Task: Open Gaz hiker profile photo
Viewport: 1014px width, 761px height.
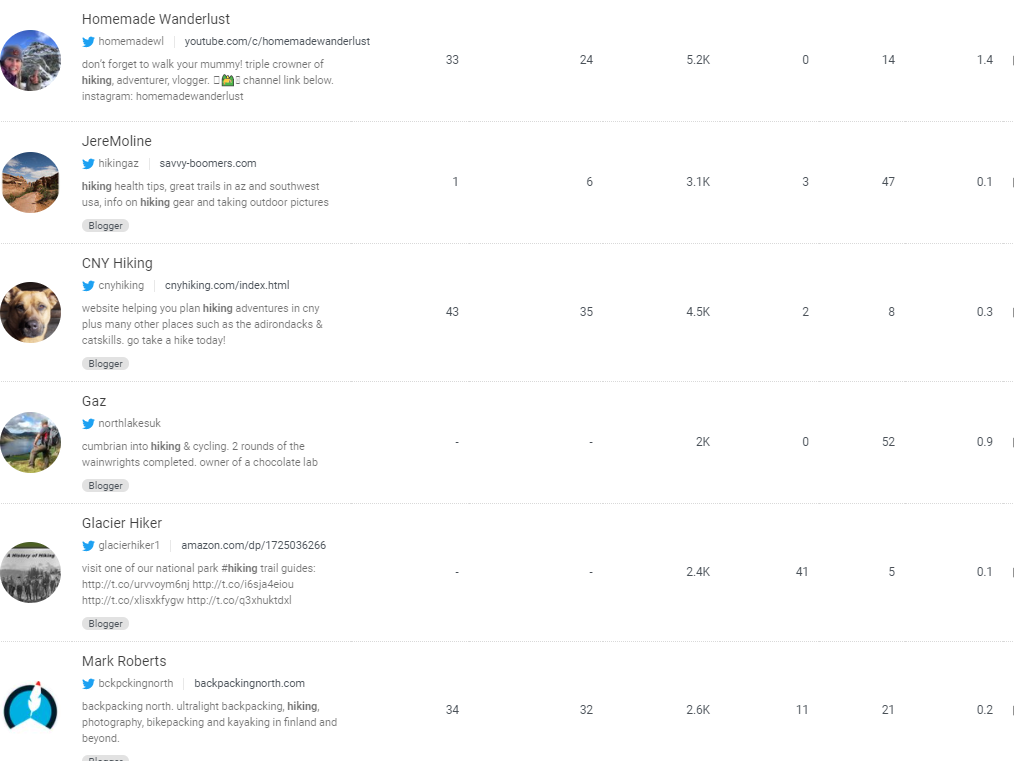Action: (30, 442)
